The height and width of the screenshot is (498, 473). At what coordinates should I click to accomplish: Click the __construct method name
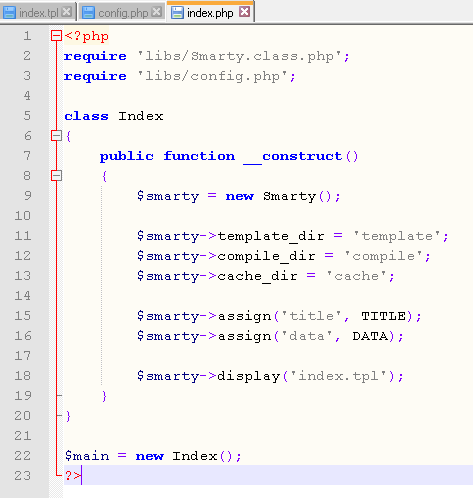[x=293, y=156]
